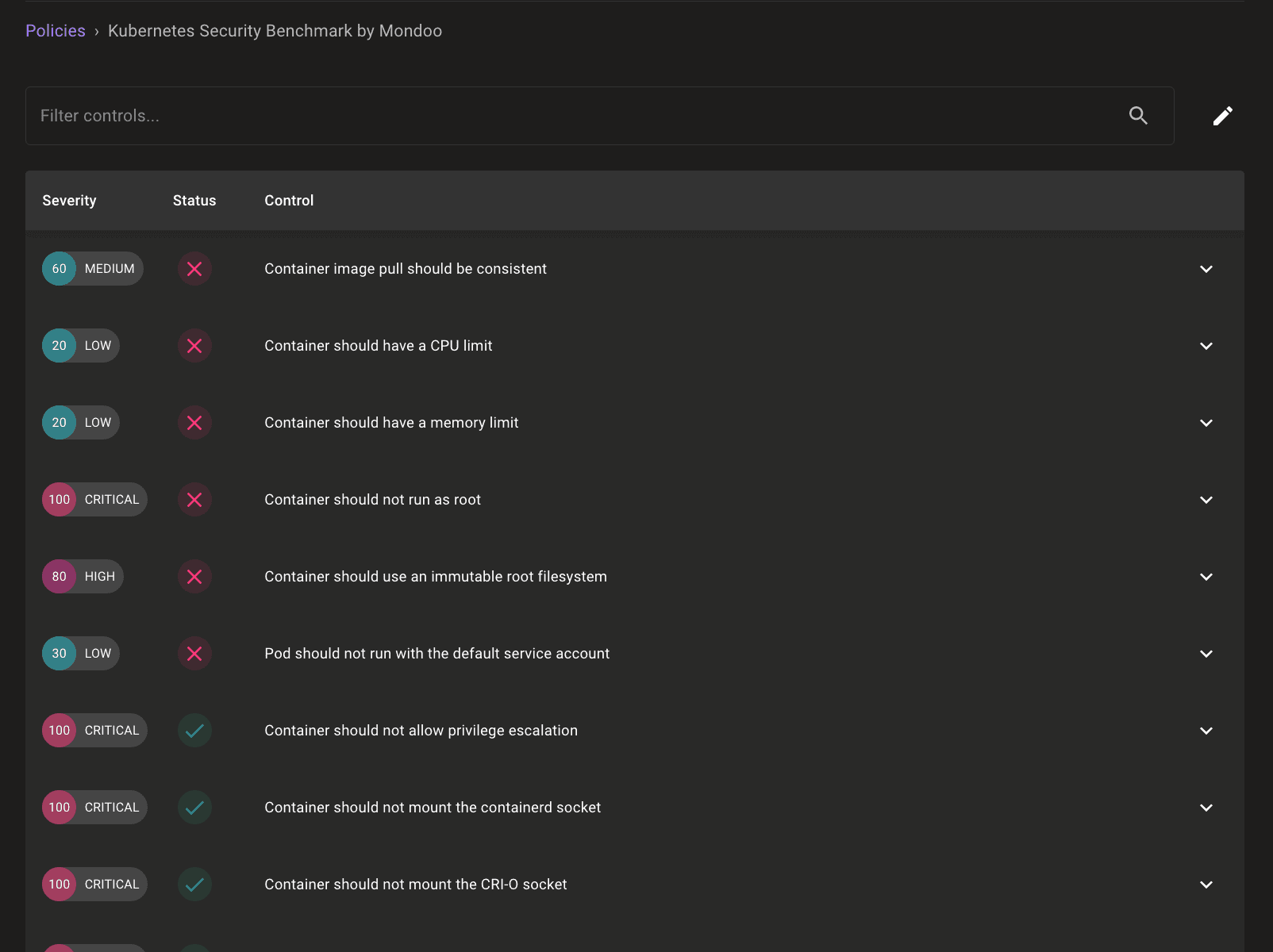The height and width of the screenshot is (952, 1273).
Task: Expand Container image pull should be consistent
Action: pyautogui.click(x=1206, y=269)
